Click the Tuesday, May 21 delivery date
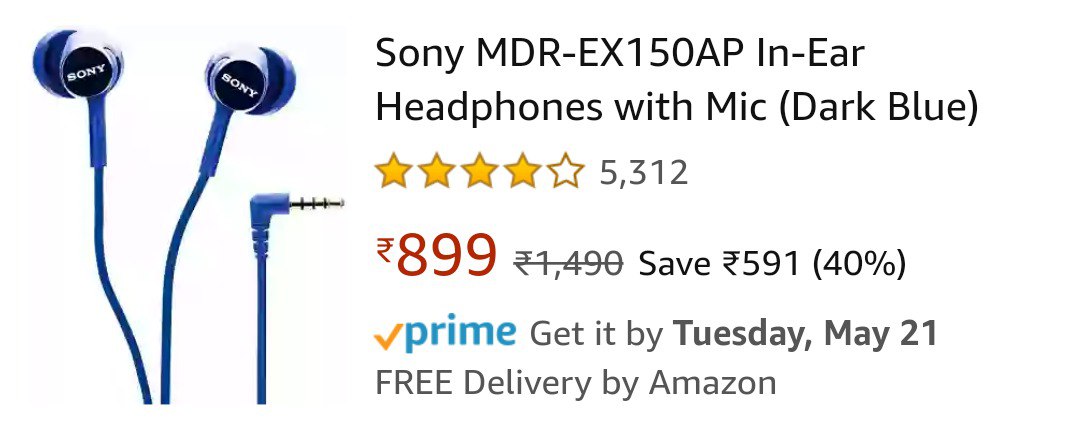 coord(805,335)
